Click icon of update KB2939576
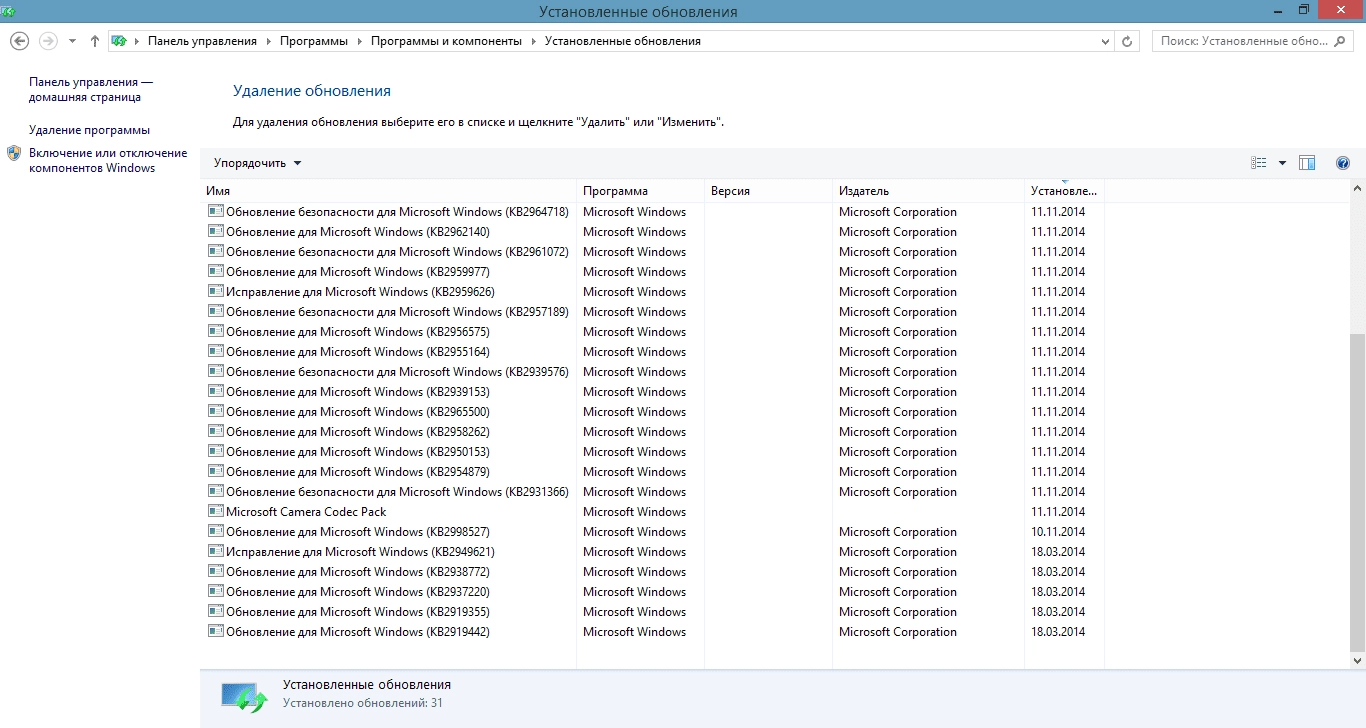 coord(215,371)
